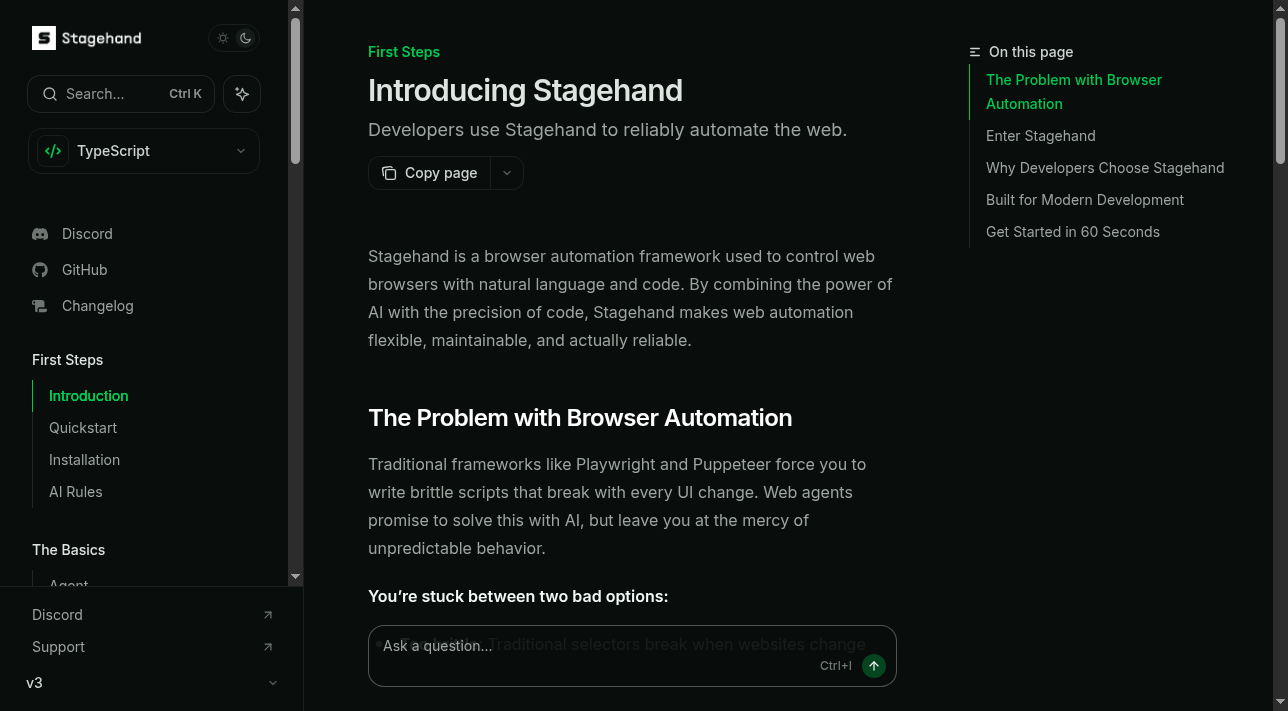Image resolution: width=1288 pixels, height=711 pixels.
Task: Open the Search box
Action: [121, 94]
